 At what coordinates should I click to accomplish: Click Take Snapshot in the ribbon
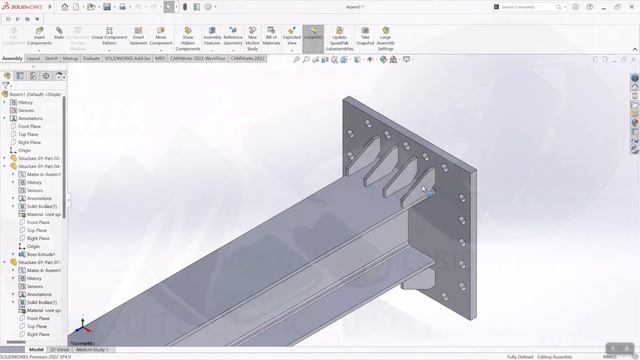(x=365, y=37)
